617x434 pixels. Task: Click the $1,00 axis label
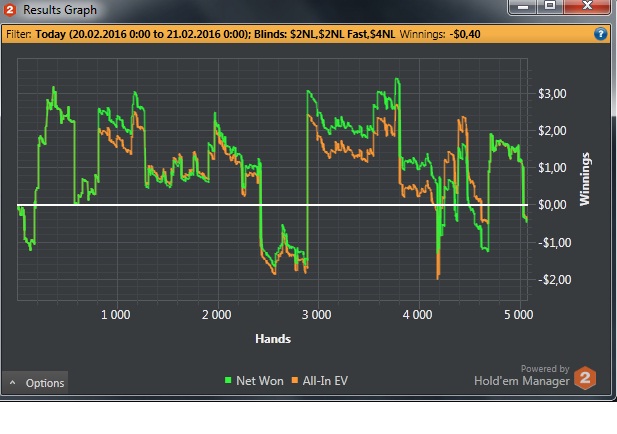coord(552,168)
